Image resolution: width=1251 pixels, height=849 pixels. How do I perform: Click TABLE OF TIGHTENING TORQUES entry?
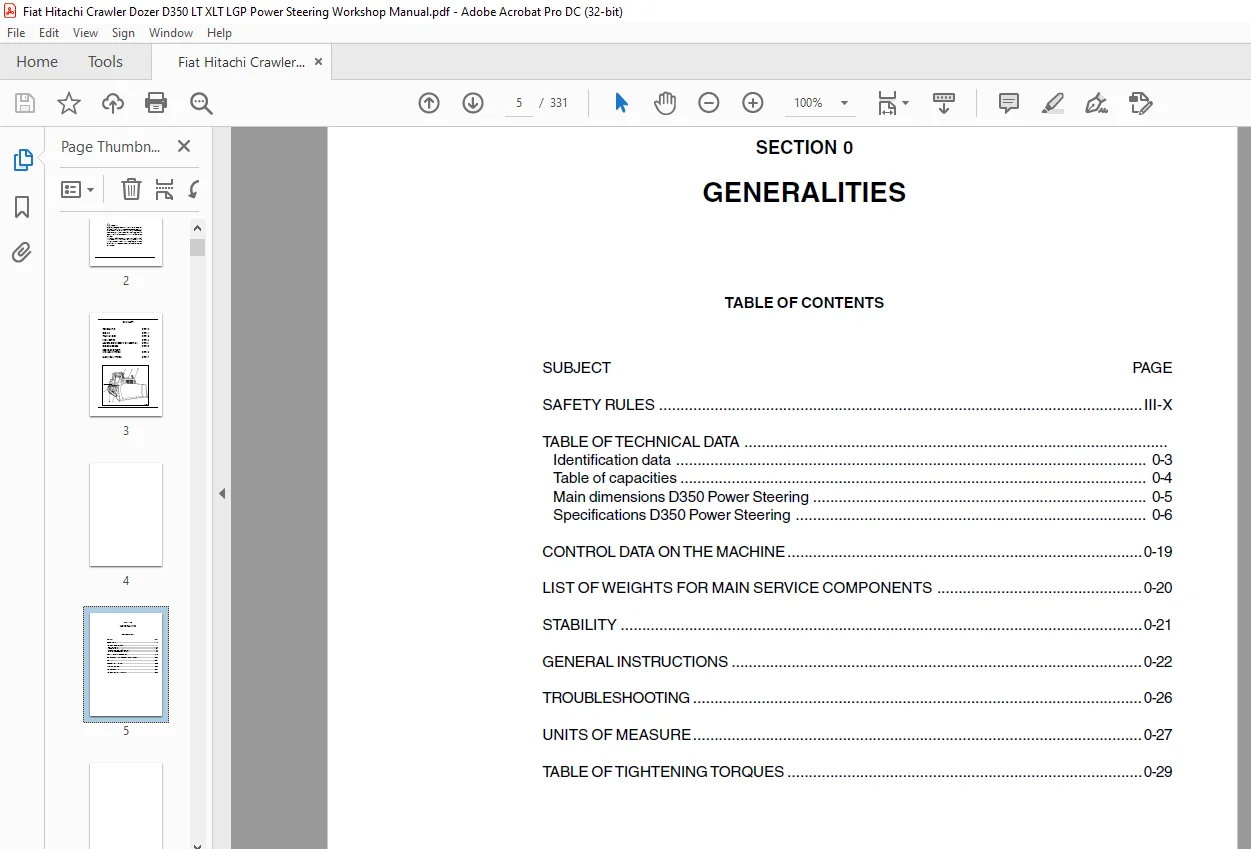point(857,772)
